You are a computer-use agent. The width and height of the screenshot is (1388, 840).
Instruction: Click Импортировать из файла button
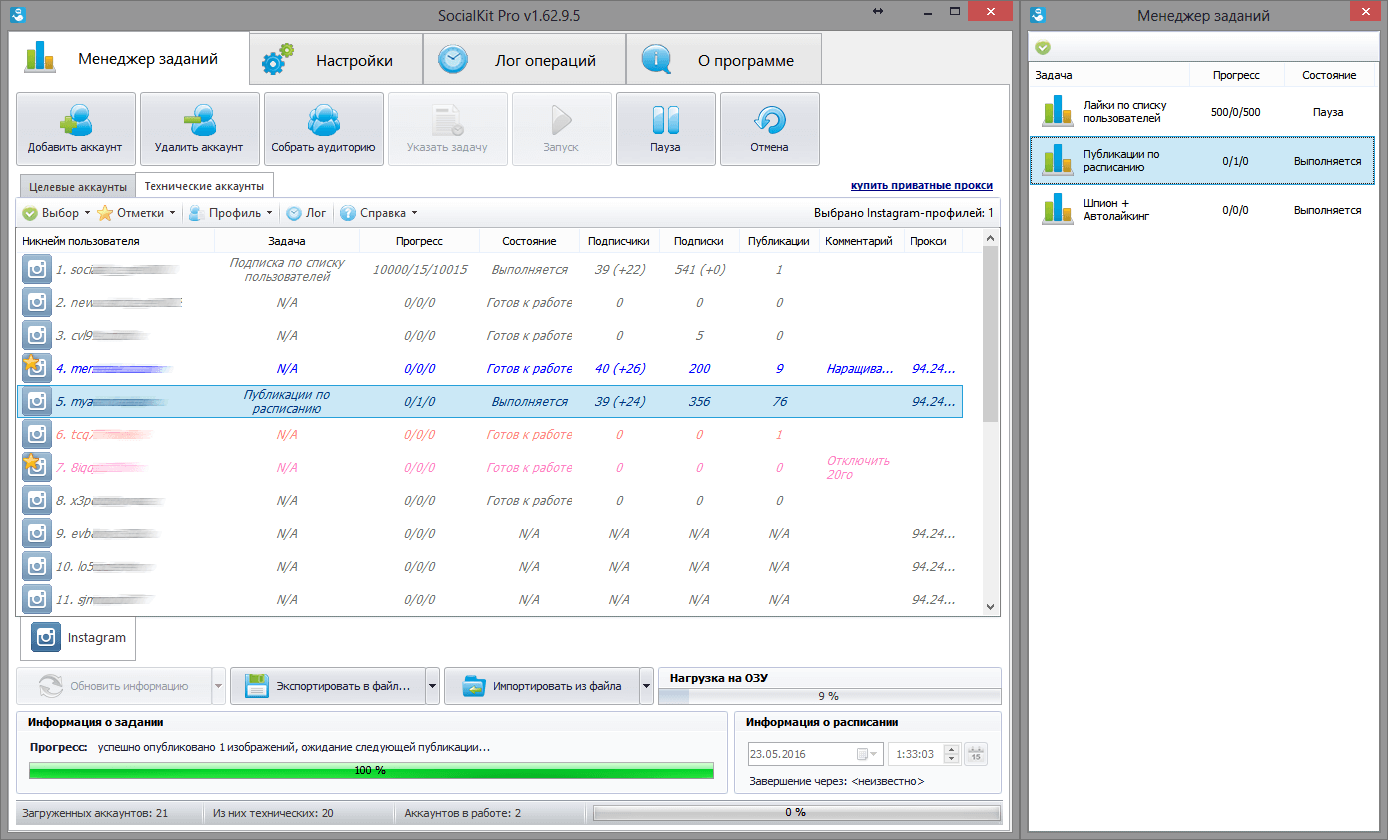point(541,686)
